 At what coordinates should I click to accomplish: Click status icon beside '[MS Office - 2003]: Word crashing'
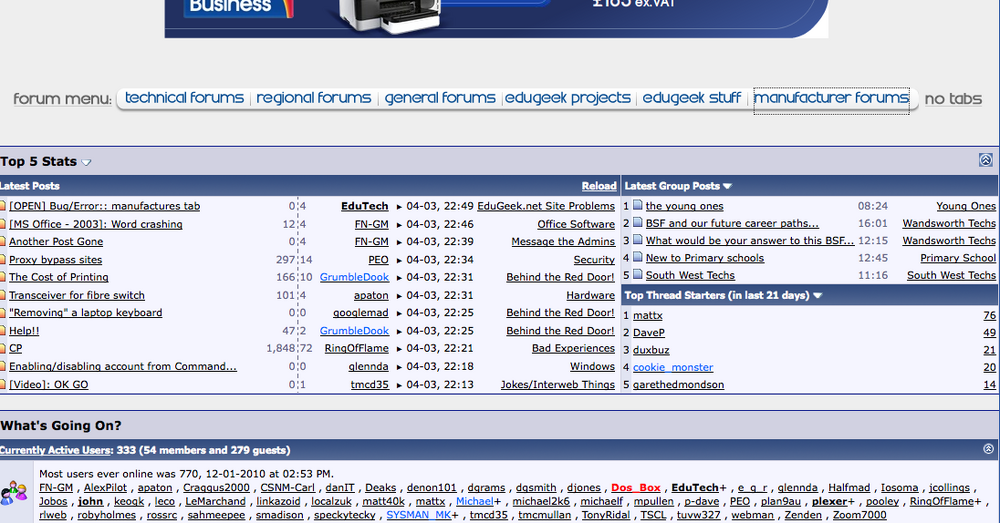click(3, 224)
